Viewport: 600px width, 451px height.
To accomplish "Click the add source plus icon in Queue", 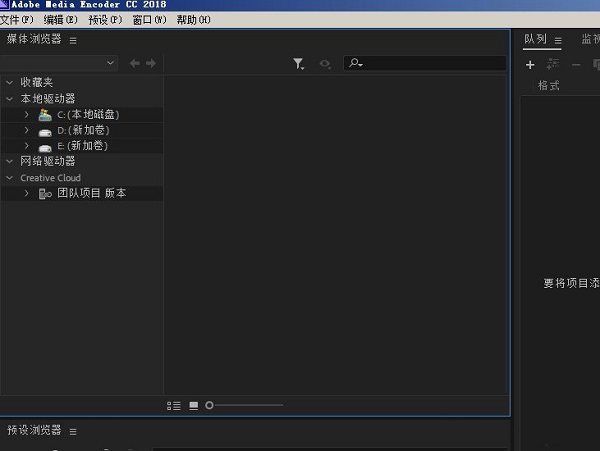I will point(530,65).
